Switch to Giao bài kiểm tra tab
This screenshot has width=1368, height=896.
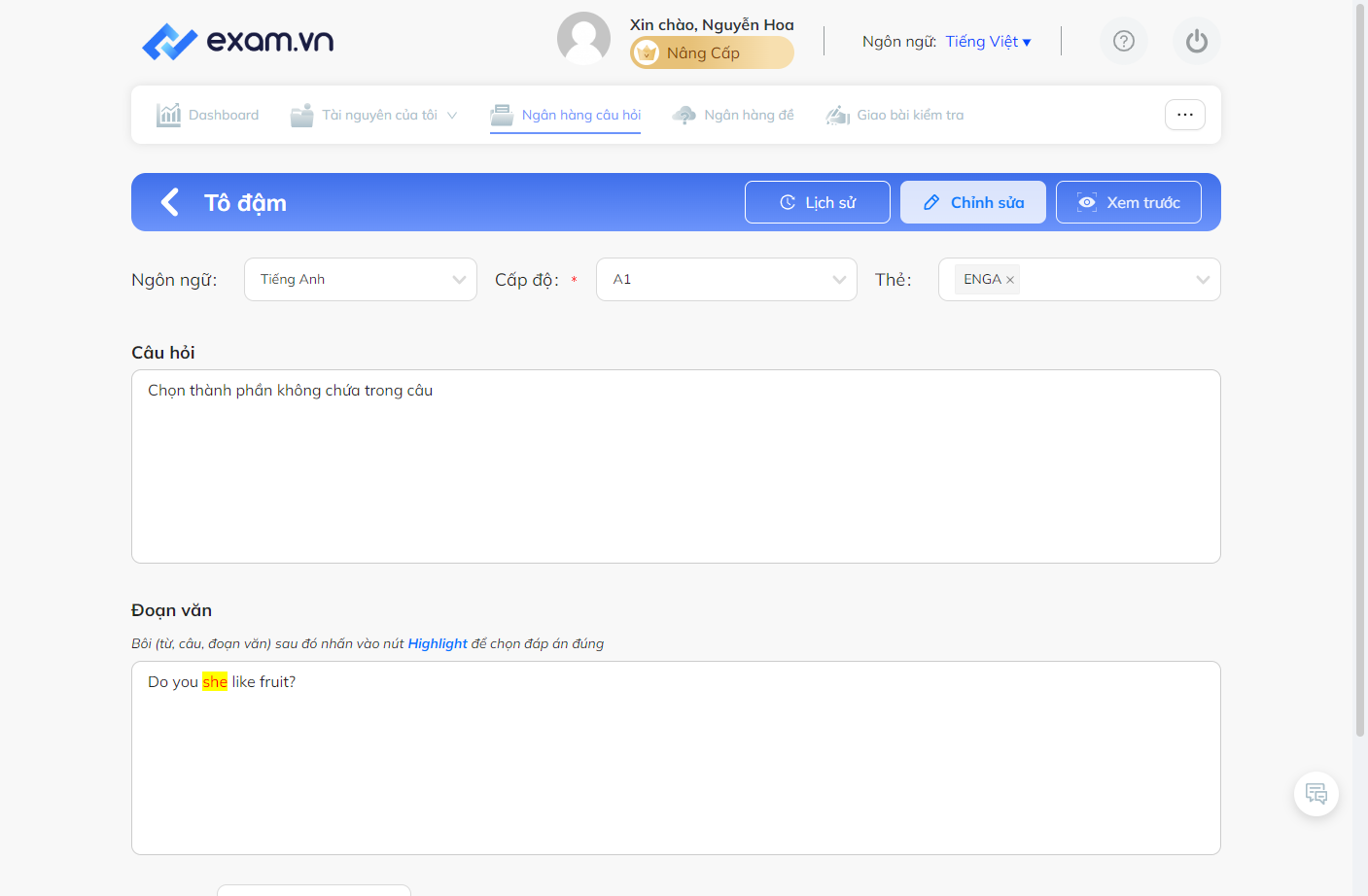pos(894,115)
